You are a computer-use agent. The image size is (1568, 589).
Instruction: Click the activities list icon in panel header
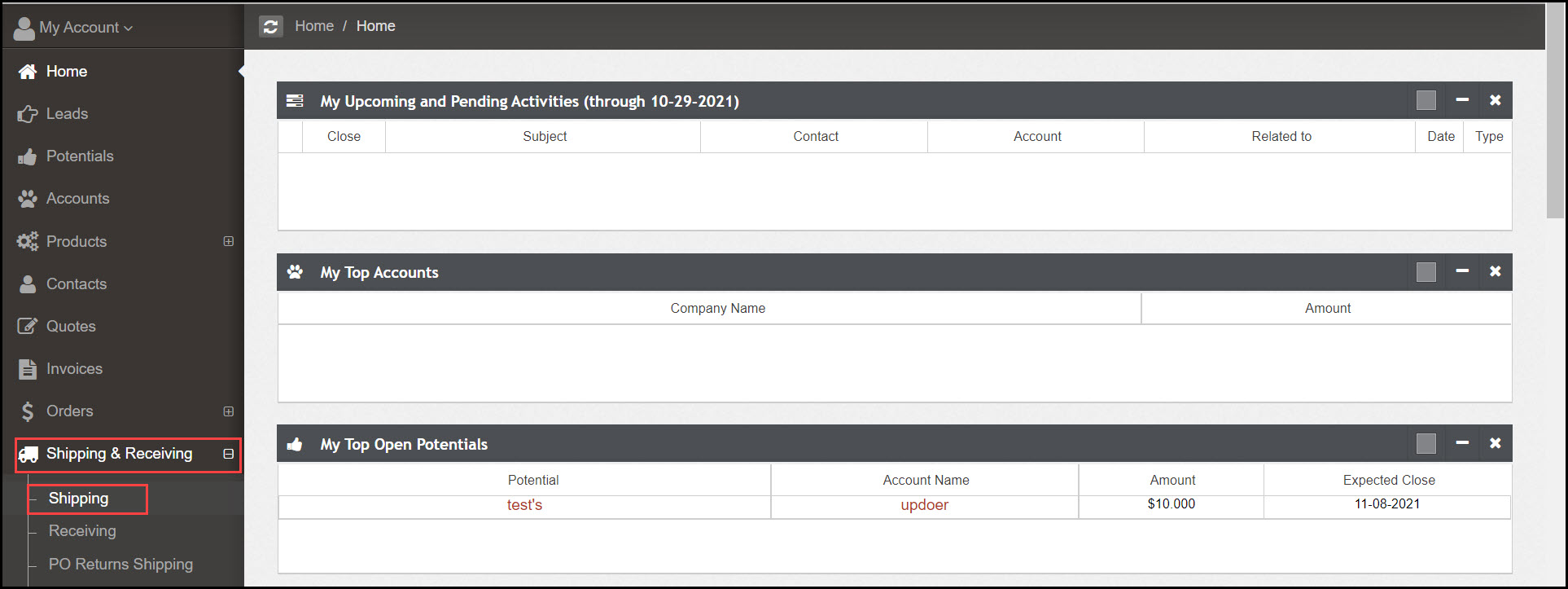click(x=295, y=101)
